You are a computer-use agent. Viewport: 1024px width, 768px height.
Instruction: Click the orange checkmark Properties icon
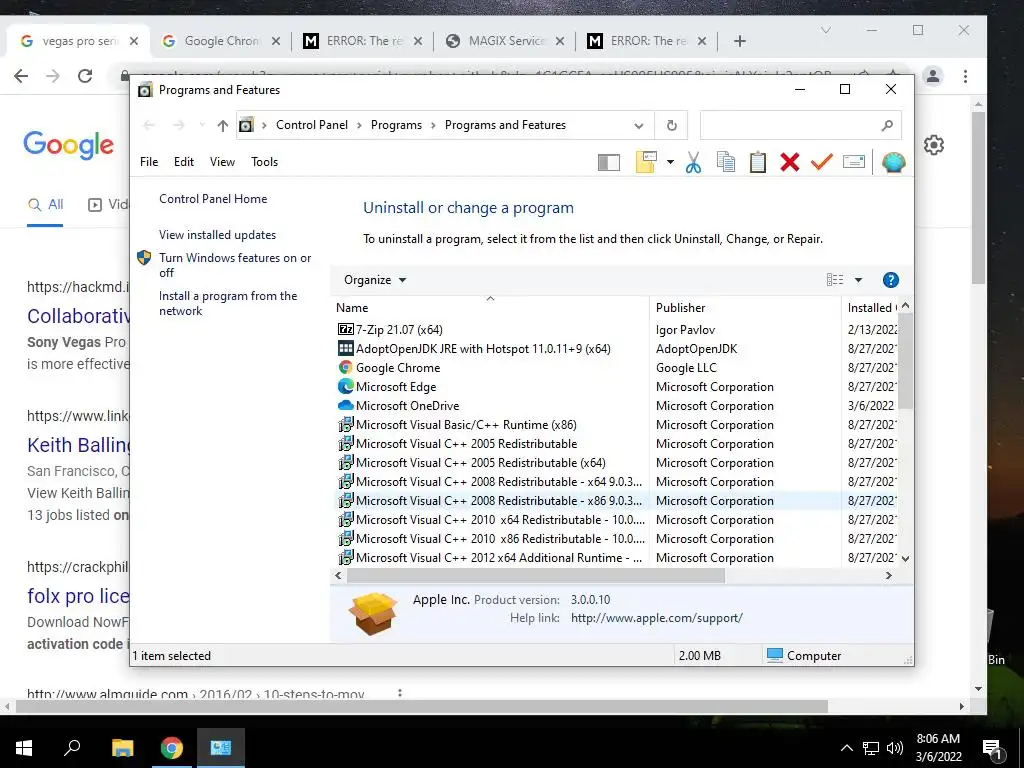click(822, 161)
